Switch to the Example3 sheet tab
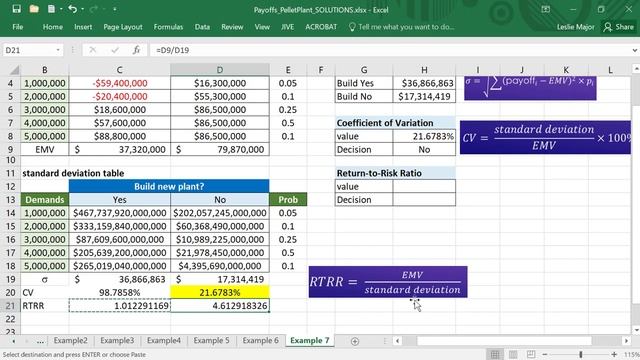 117,340
